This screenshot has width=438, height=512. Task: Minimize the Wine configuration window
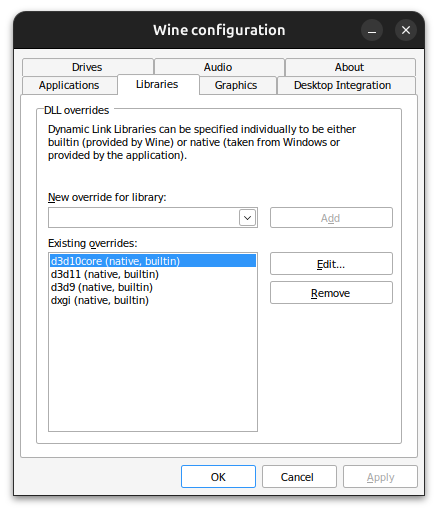click(372, 30)
